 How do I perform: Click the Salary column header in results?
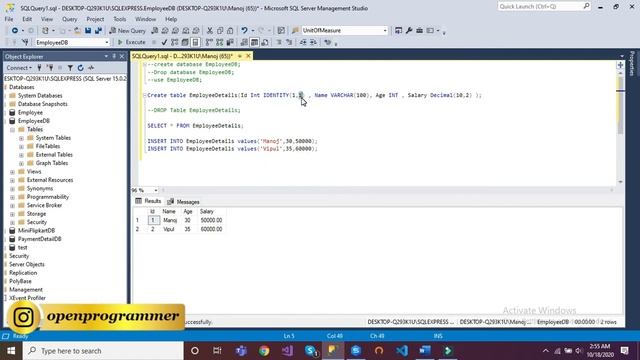[x=207, y=211]
